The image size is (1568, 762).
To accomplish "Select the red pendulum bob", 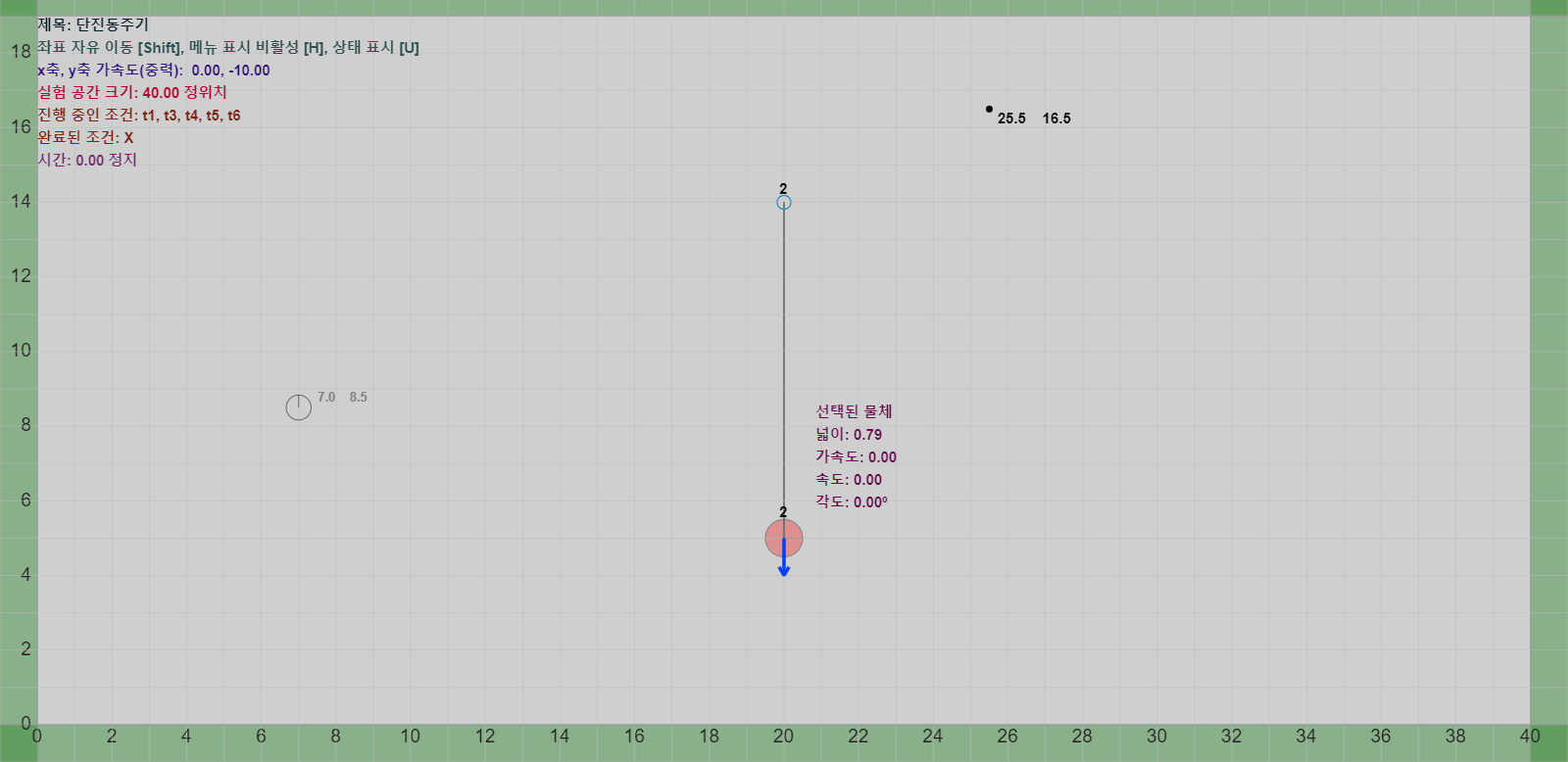I will click(x=784, y=538).
